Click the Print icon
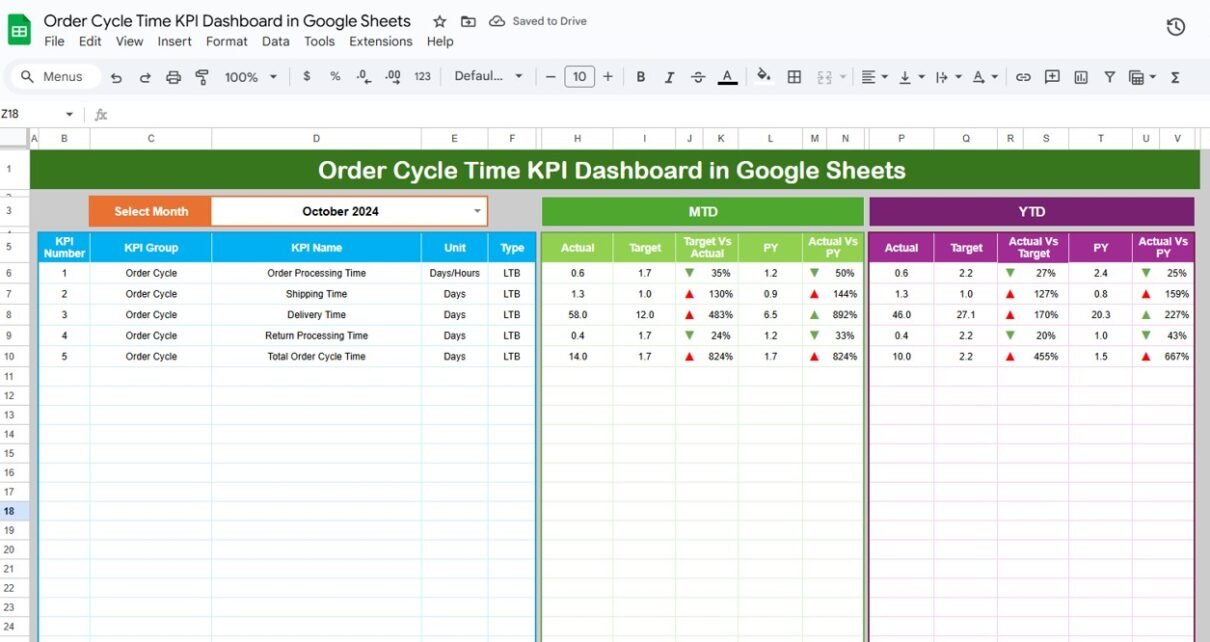The width and height of the screenshot is (1210, 642). pyautogui.click(x=173, y=77)
